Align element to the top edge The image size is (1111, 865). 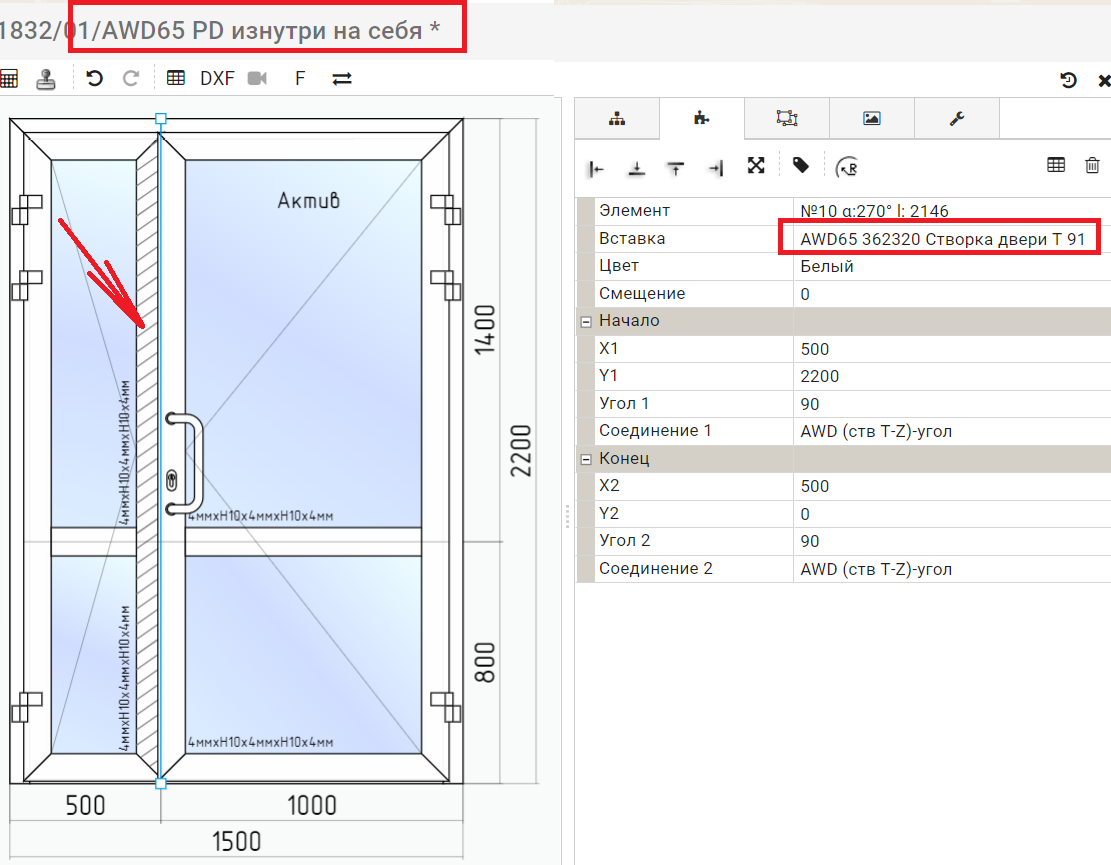pyautogui.click(x=676, y=168)
